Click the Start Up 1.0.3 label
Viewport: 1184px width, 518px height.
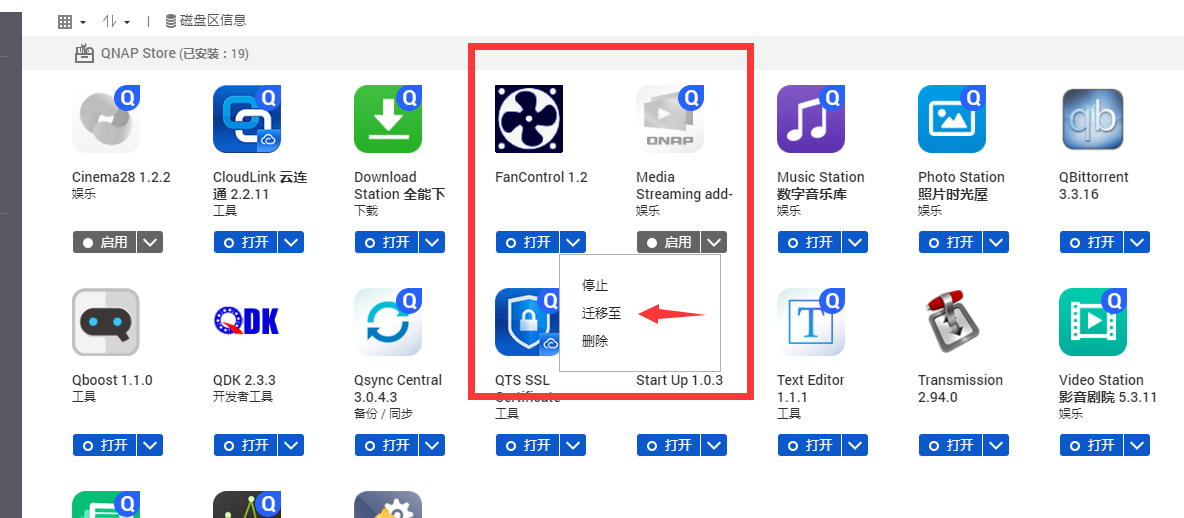(x=680, y=380)
